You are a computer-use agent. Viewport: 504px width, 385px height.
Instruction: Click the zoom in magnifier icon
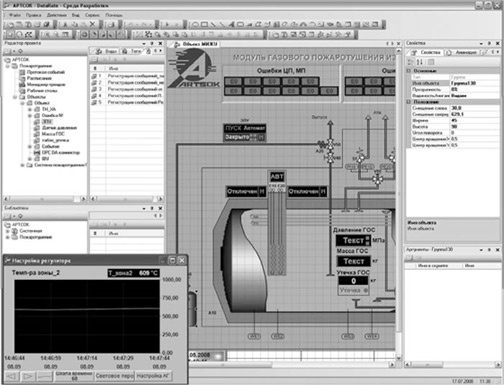pos(47,34)
